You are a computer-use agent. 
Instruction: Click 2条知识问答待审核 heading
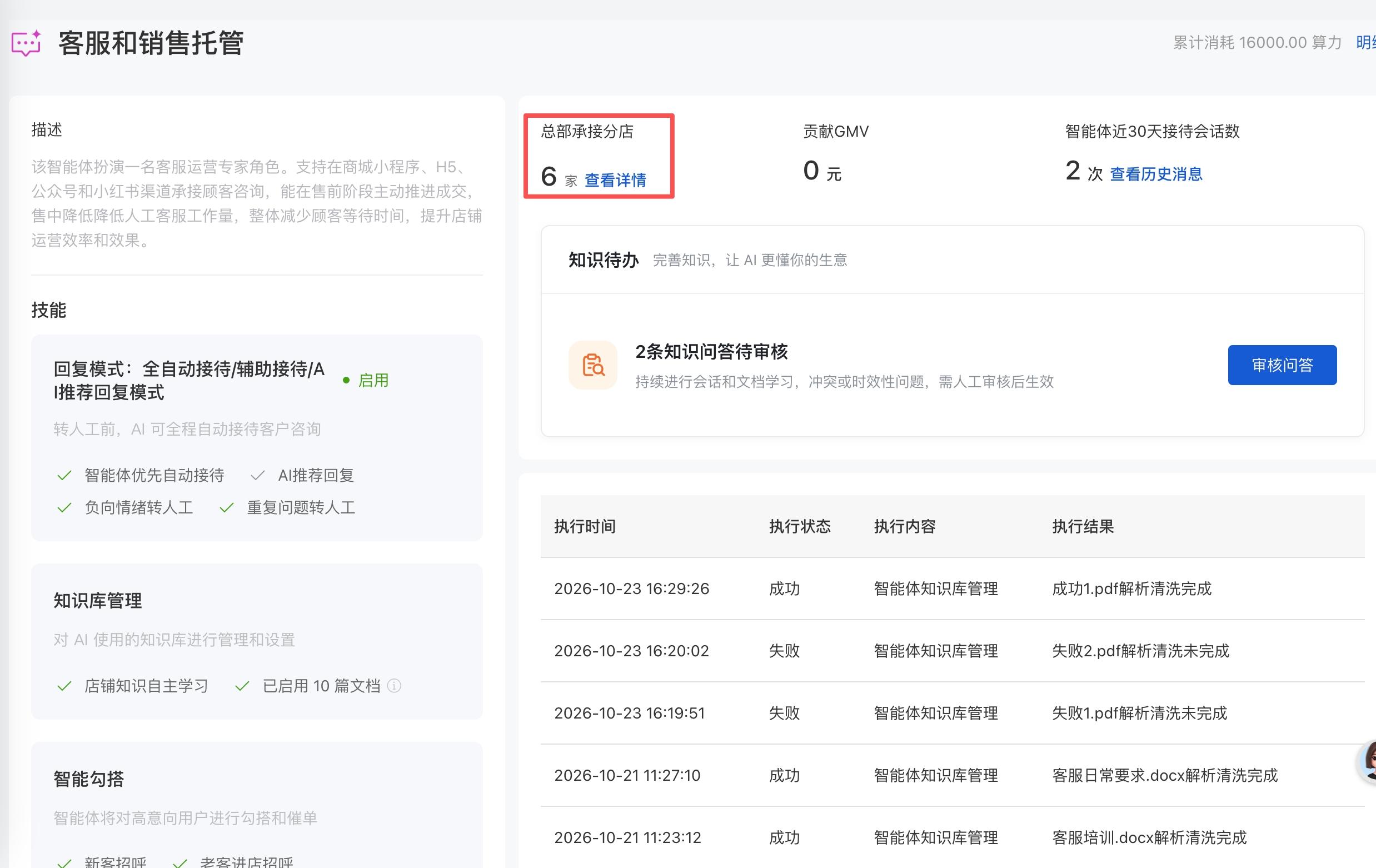(x=711, y=351)
